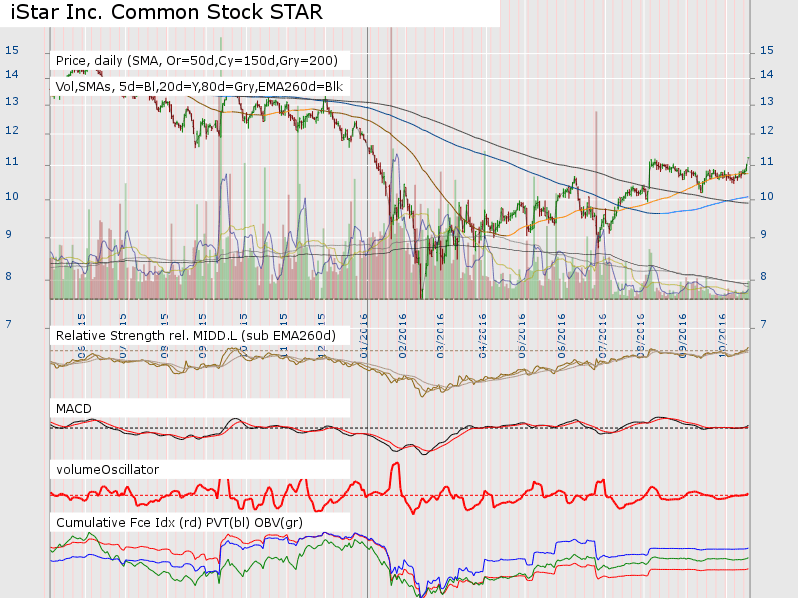This screenshot has width=798, height=598.
Task: Click the 02/2016 date label
Action: (402, 336)
